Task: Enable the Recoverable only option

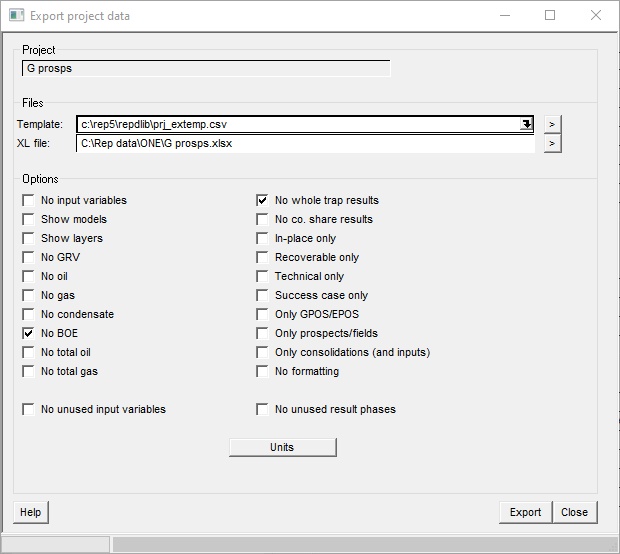Action: pyautogui.click(x=263, y=257)
